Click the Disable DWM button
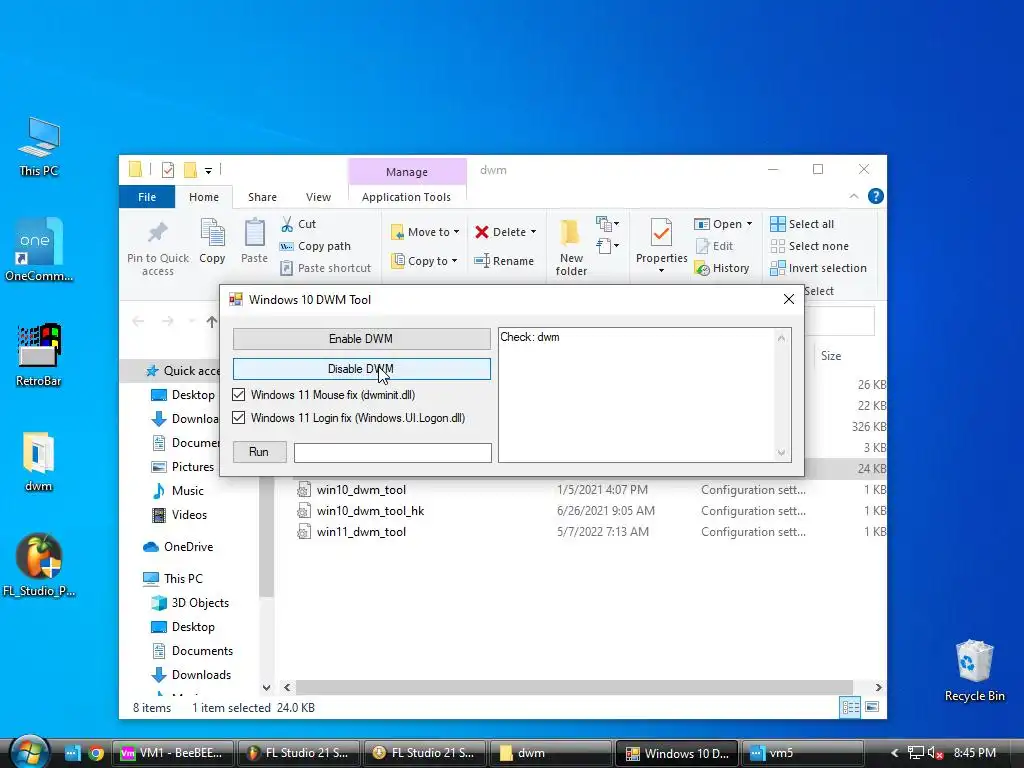This screenshot has width=1024, height=768. 361,369
